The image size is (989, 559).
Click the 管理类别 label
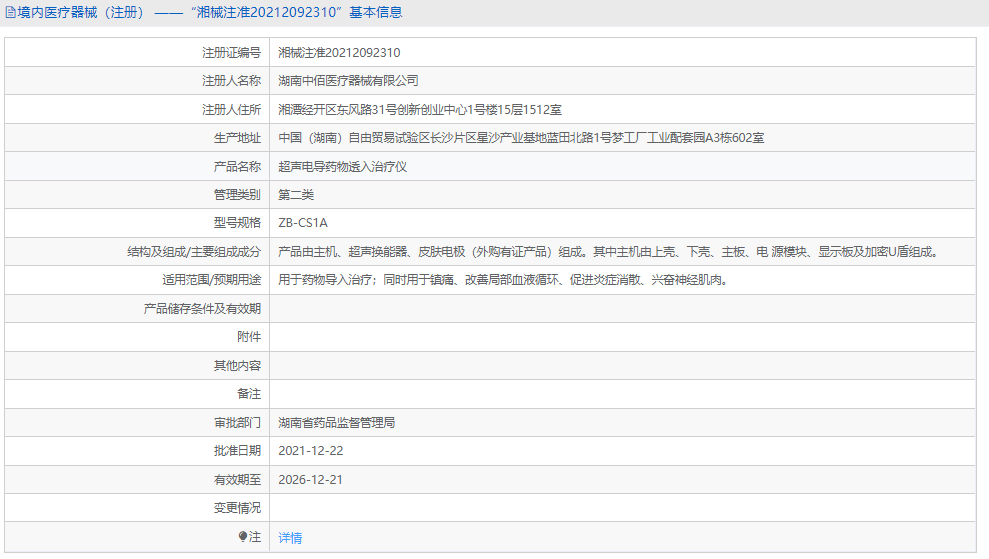click(237, 195)
